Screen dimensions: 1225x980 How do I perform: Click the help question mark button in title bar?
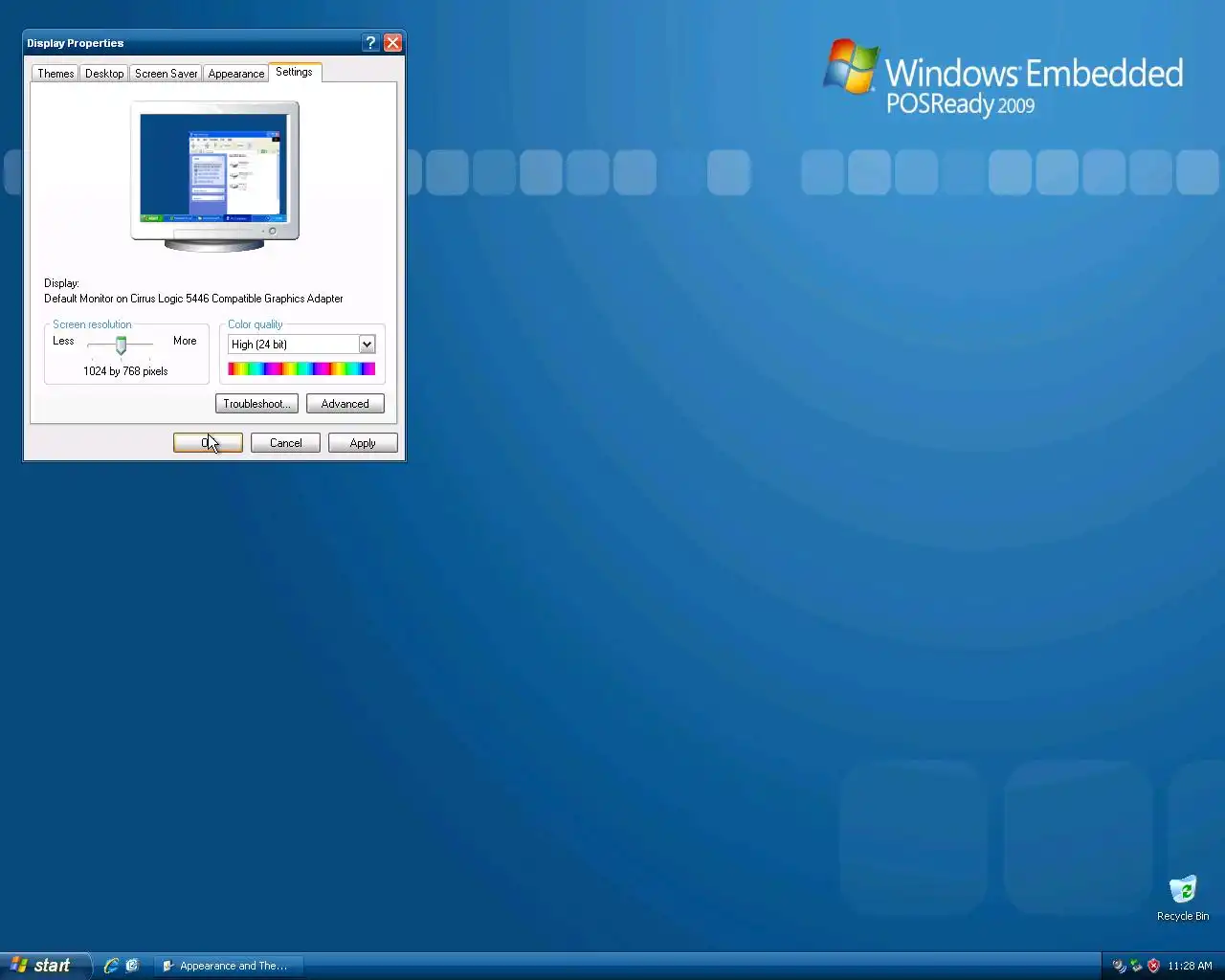[370, 43]
